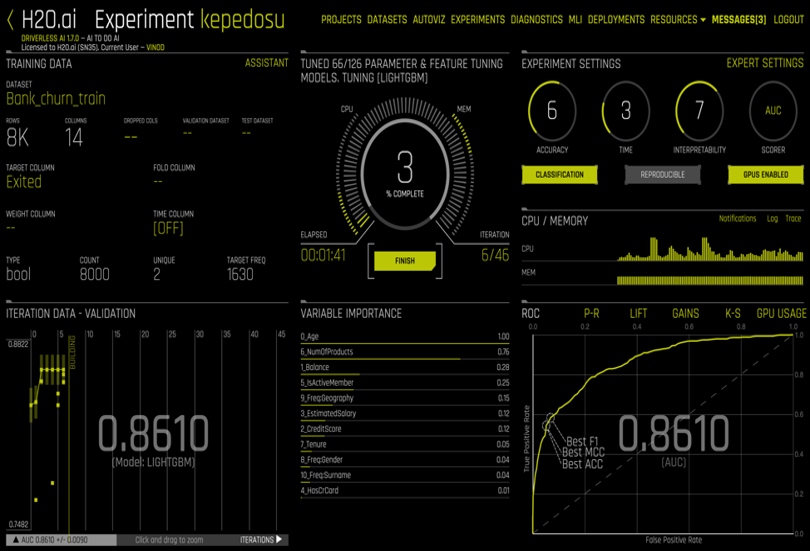Click the Best F1 marker on ROC curve
The height and width of the screenshot is (551, 810).
[548, 424]
